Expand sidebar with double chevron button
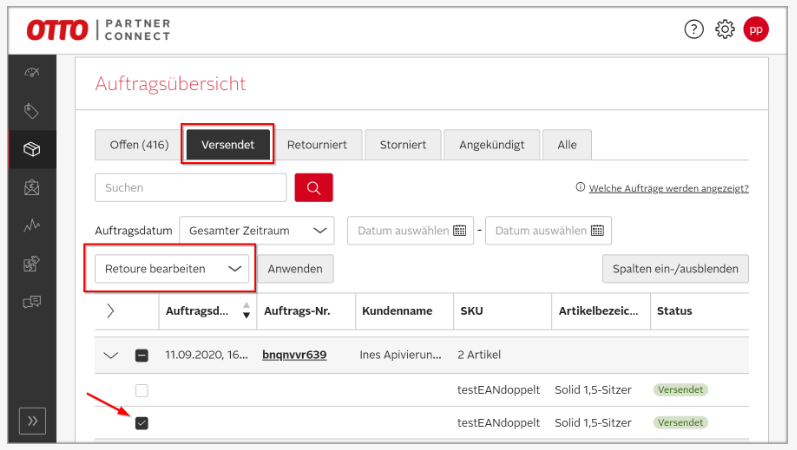The image size is (797, 450). pos(33,421)
